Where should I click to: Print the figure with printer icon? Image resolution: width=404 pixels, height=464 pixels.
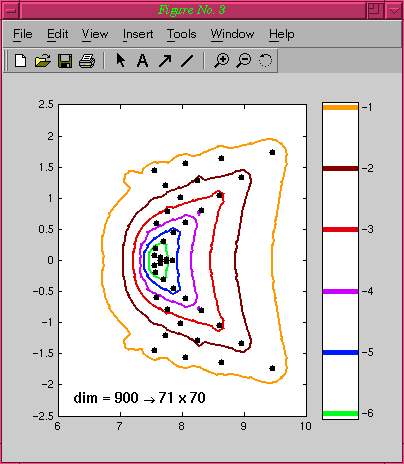point(87,61)
